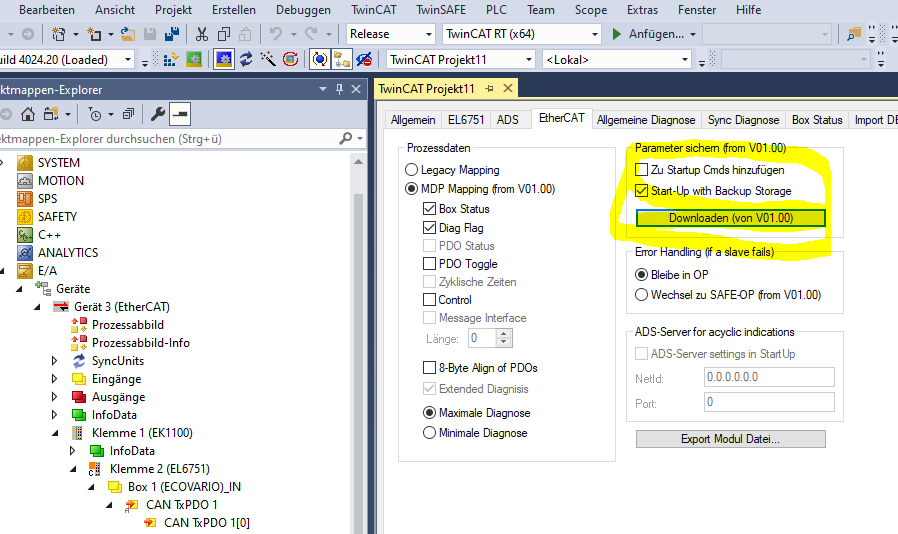Collapse the Klemme 1 (EK1100) node

tap(55, 433)
